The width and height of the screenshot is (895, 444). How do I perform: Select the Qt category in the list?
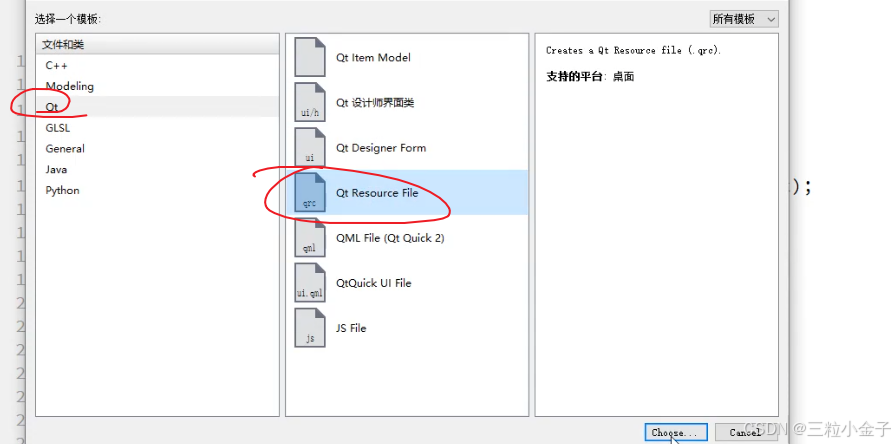(157, 107)
